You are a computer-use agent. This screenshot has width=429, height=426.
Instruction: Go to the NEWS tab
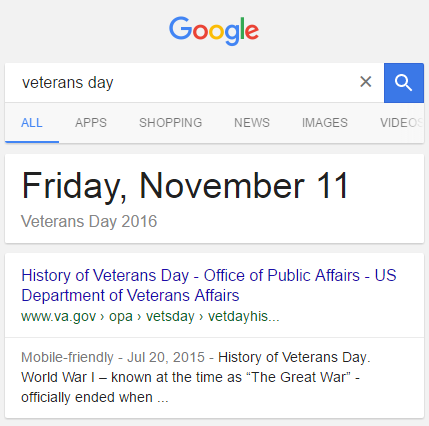(252, 123)
